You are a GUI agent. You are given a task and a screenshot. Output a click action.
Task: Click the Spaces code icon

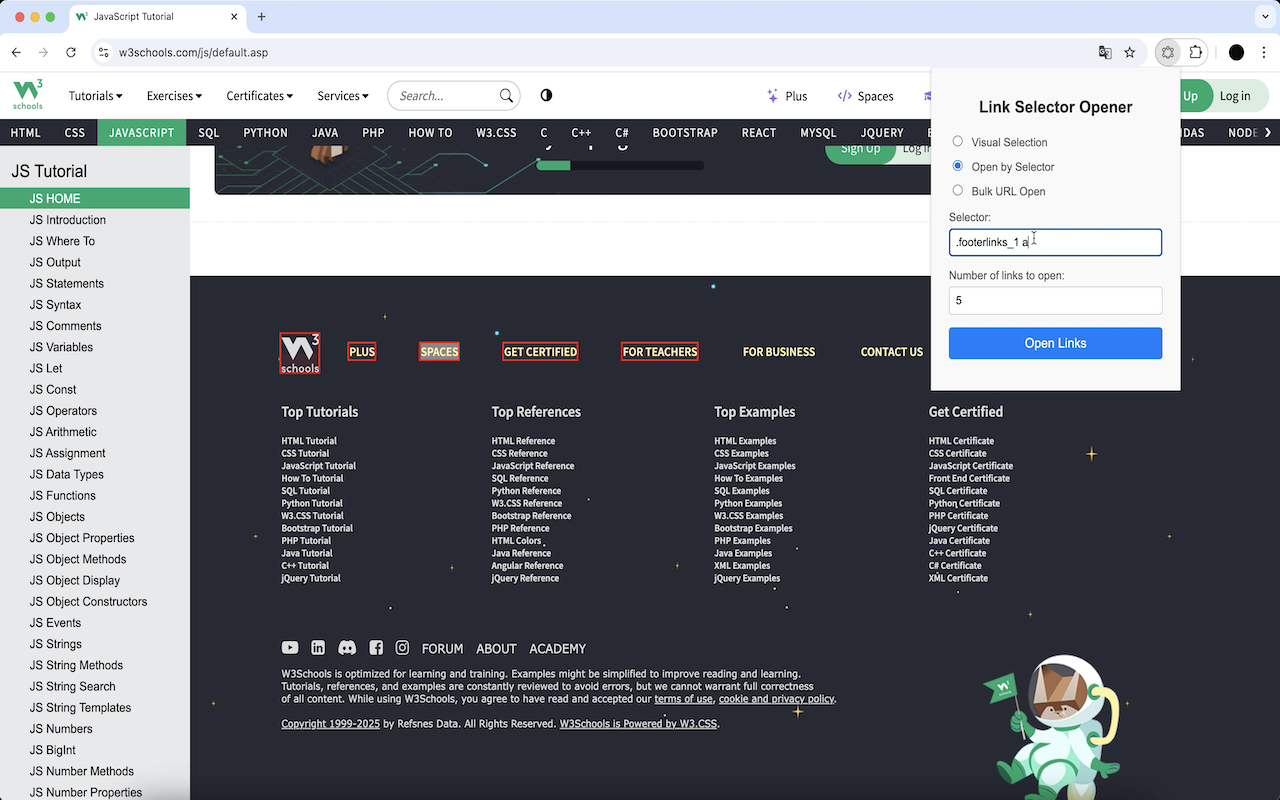pyautogui.click(x=845, y=95)
